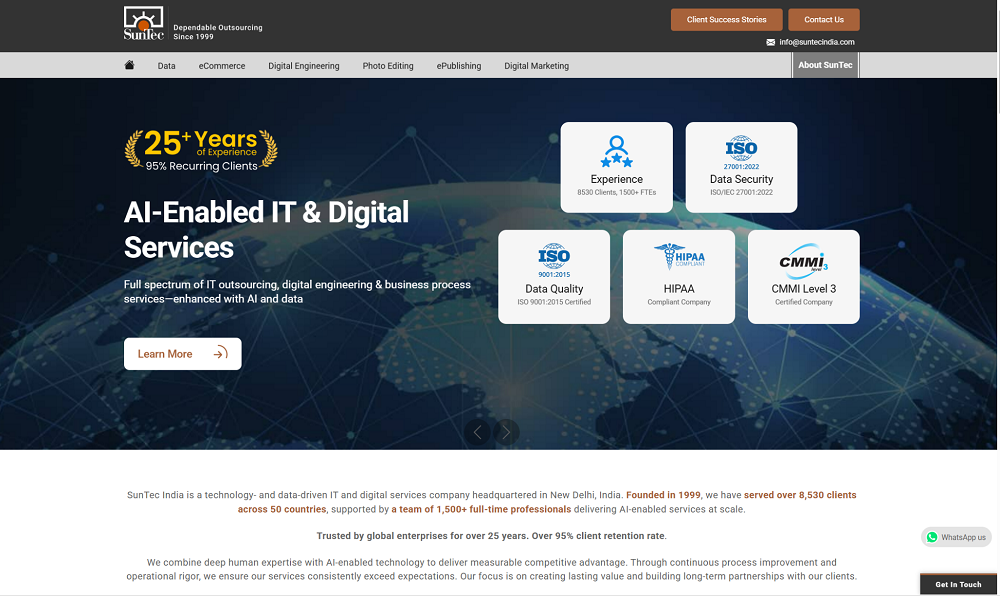Go to the home icon in navigation bar
Screen dimensions: 1000x596
tap(129, 66)
